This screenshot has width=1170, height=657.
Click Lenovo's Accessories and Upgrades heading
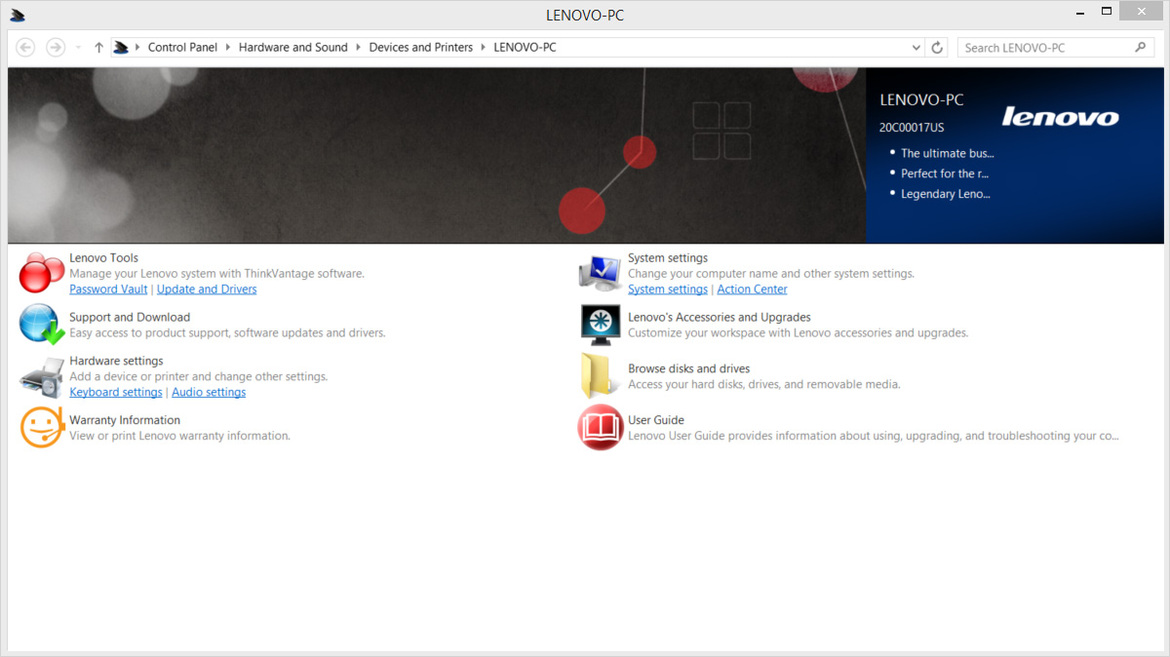coord(719,317)
